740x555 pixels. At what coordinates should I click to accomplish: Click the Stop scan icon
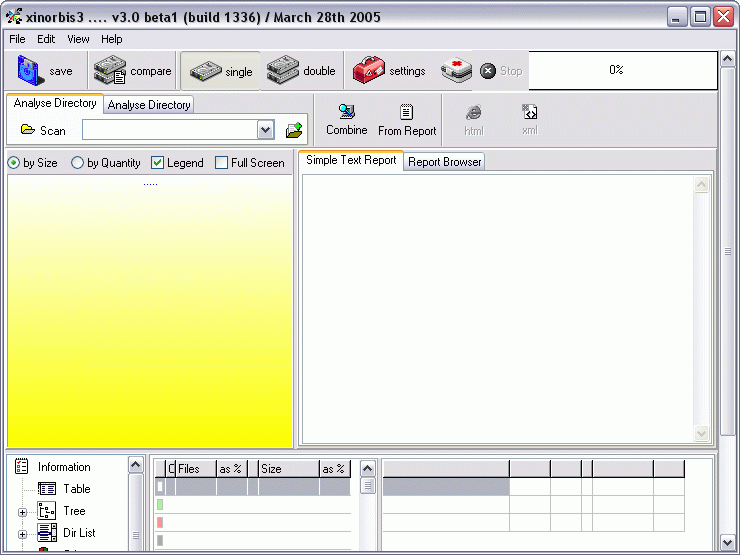pyautogui.click(x=488, y=71)
